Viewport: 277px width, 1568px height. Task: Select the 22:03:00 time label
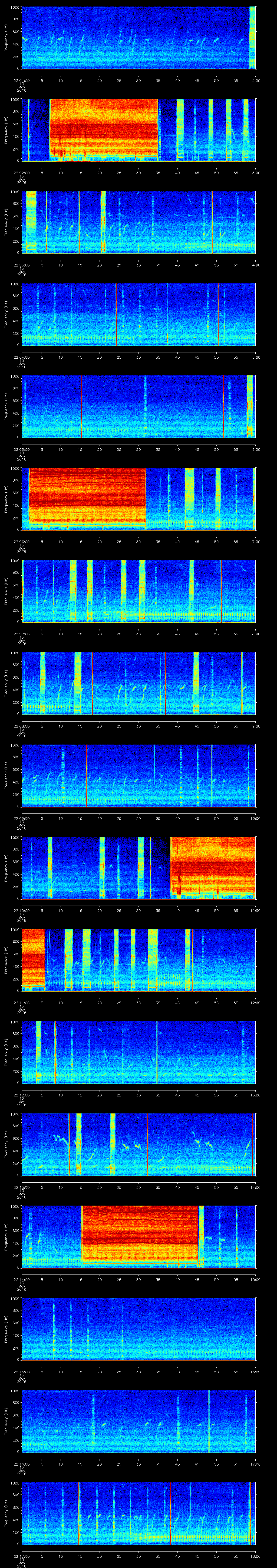[21, 265]
